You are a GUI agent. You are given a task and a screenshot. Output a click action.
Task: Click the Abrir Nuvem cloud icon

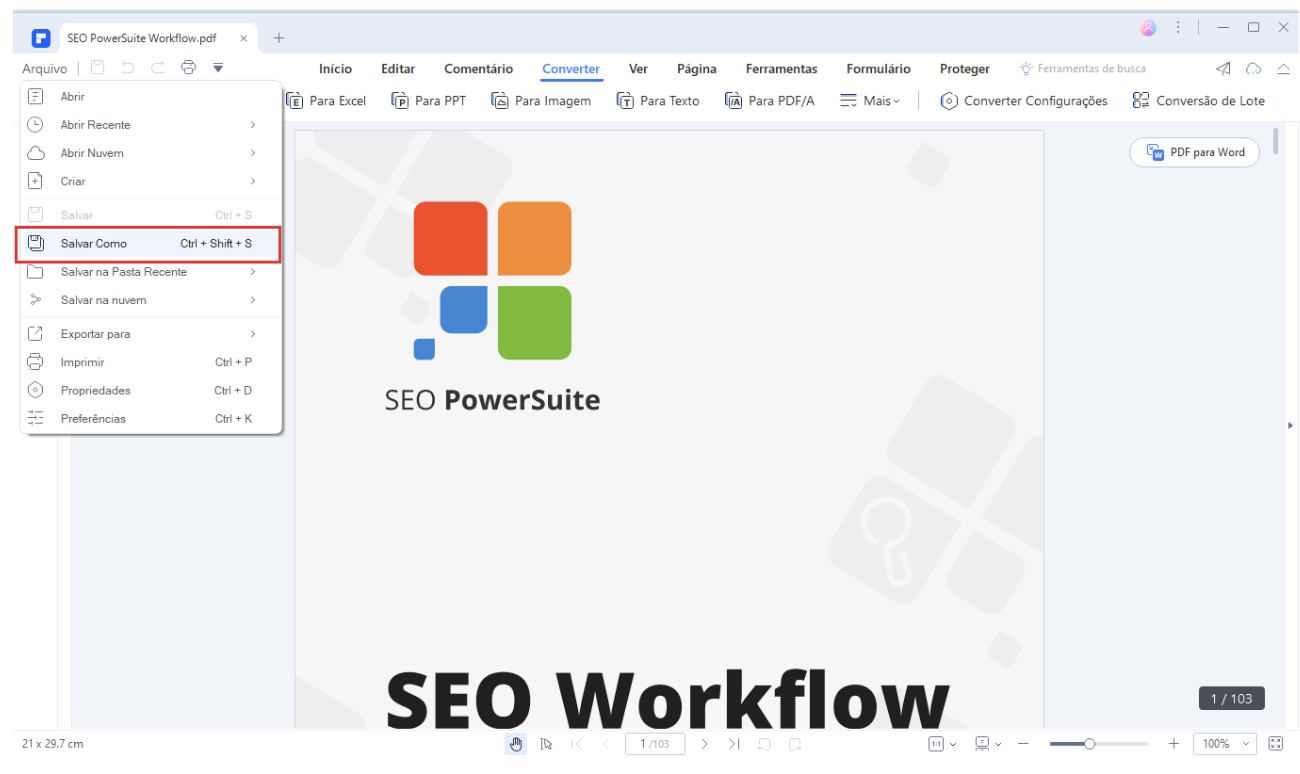[35, 153]
